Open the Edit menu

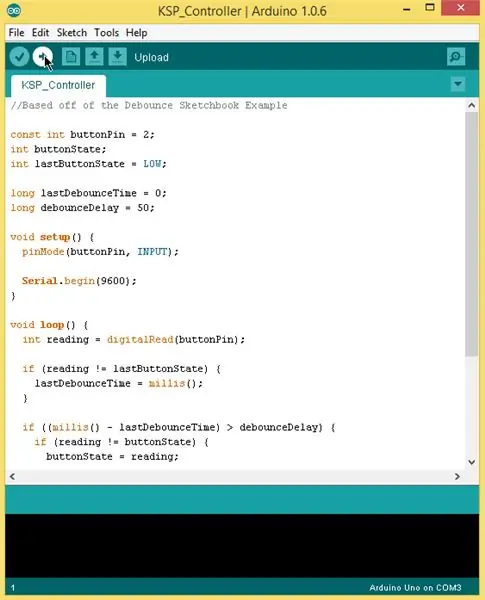click(x=40, y=33)
